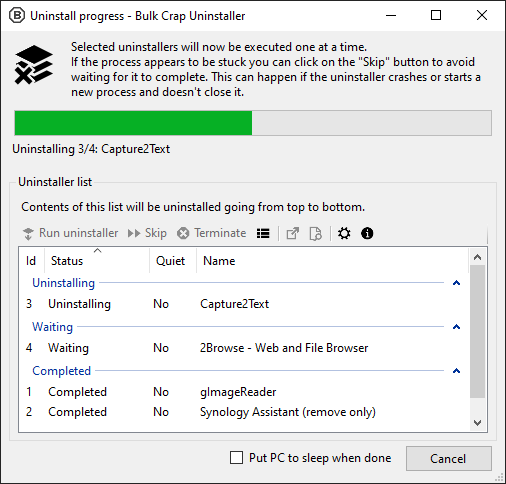Sort the list by Id column
This screenshot has width=506, height=484.
31,261
